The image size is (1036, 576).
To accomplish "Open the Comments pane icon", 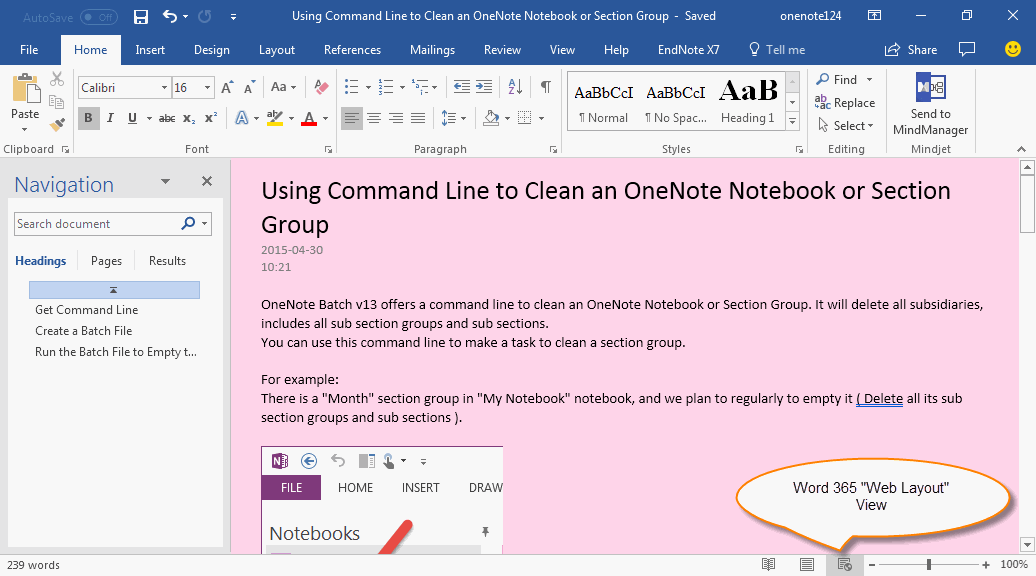I will coord(967,50).
